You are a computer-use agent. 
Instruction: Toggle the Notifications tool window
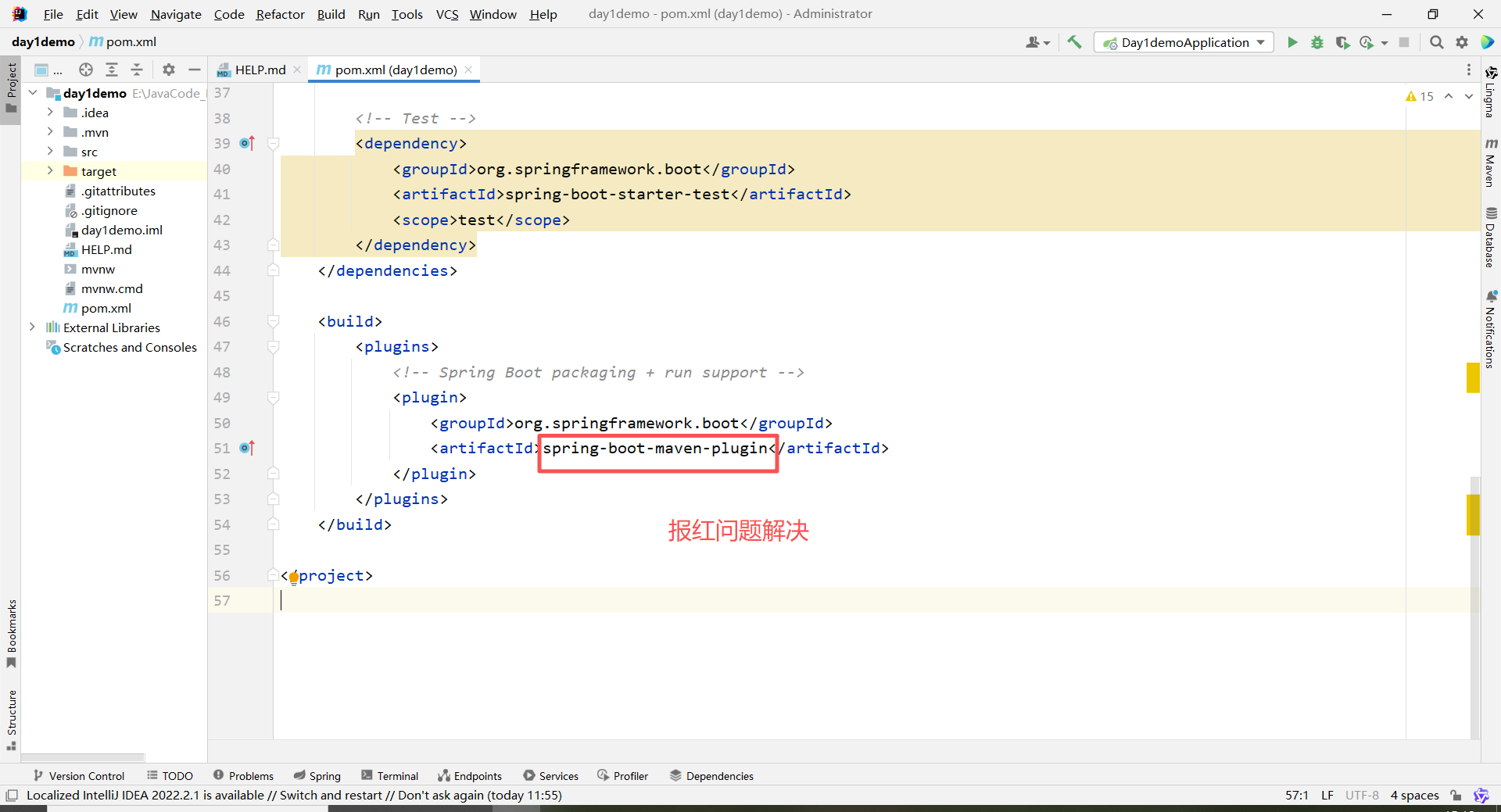click(1491, 329)
